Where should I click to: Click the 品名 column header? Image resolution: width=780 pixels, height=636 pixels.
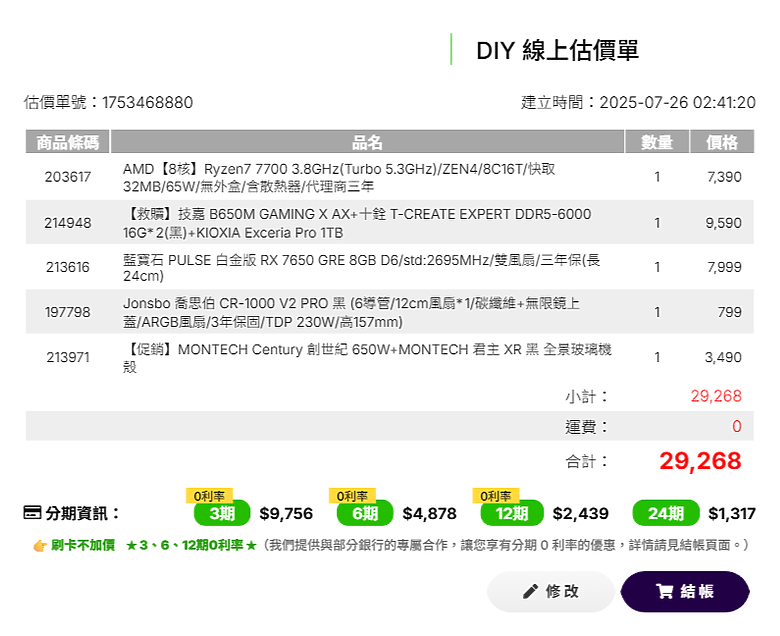[367, 142]
